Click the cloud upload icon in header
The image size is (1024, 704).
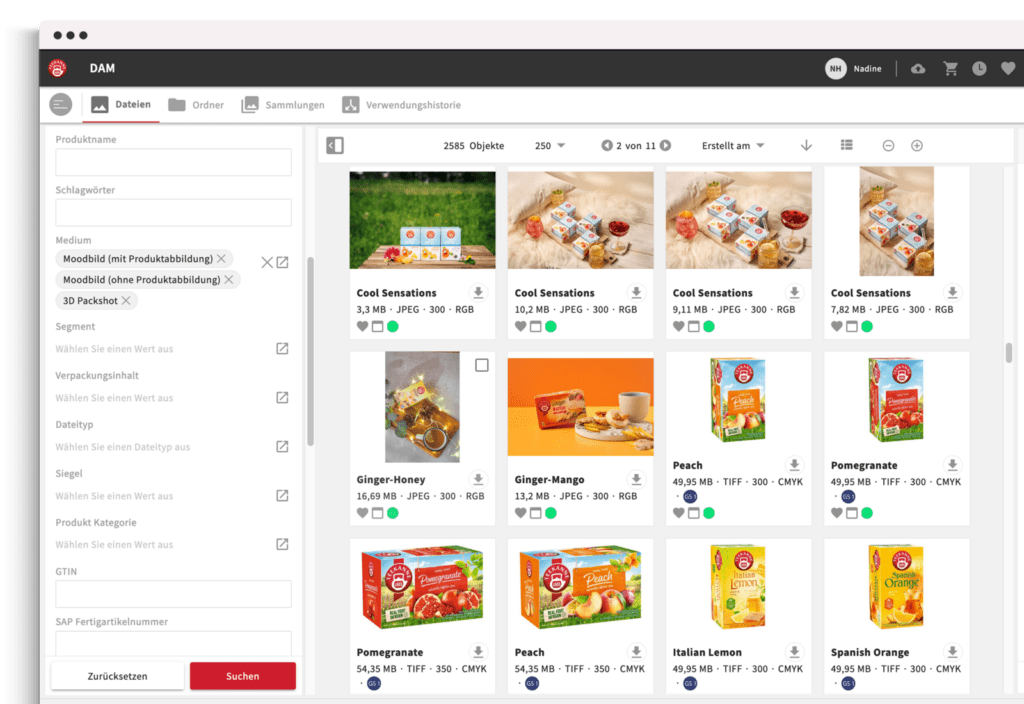click(x=918, y=69)
